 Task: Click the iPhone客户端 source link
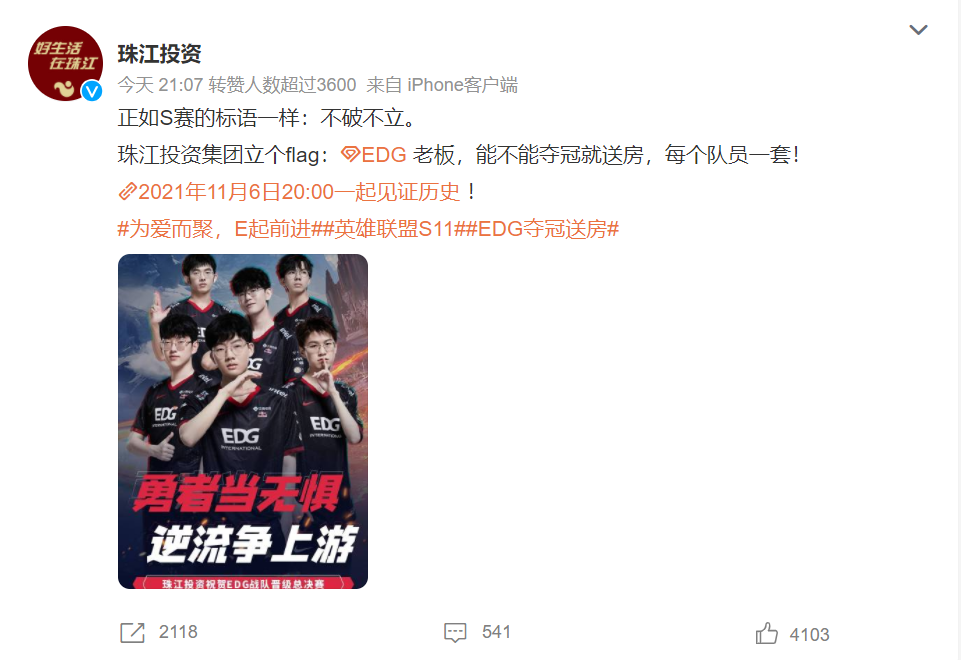[x=463, y=85]
